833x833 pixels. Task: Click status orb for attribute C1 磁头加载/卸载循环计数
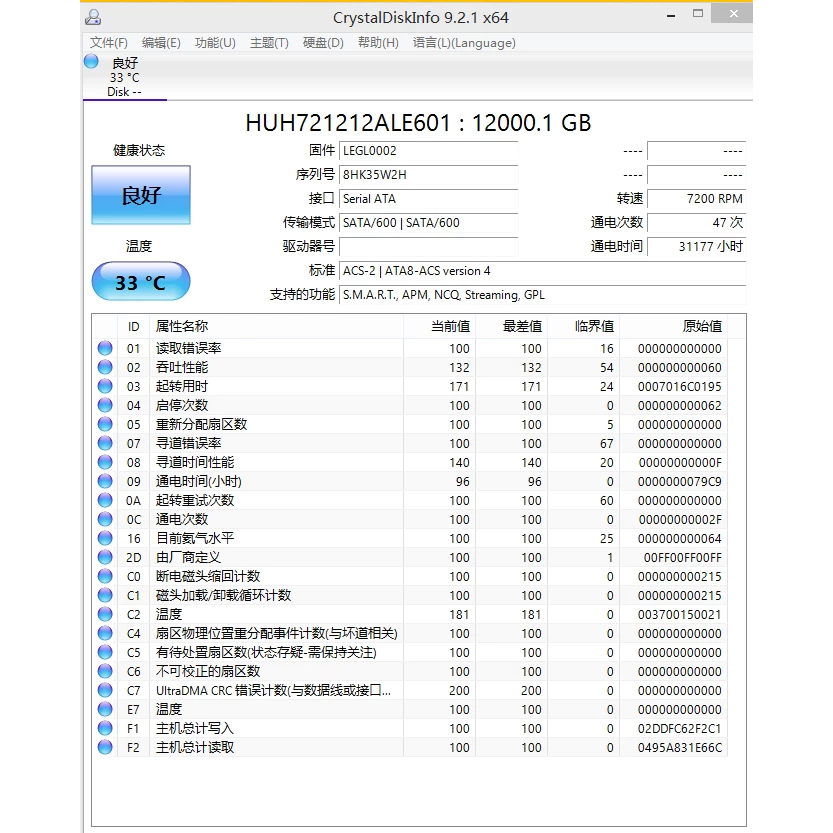(x=105, y=595)
